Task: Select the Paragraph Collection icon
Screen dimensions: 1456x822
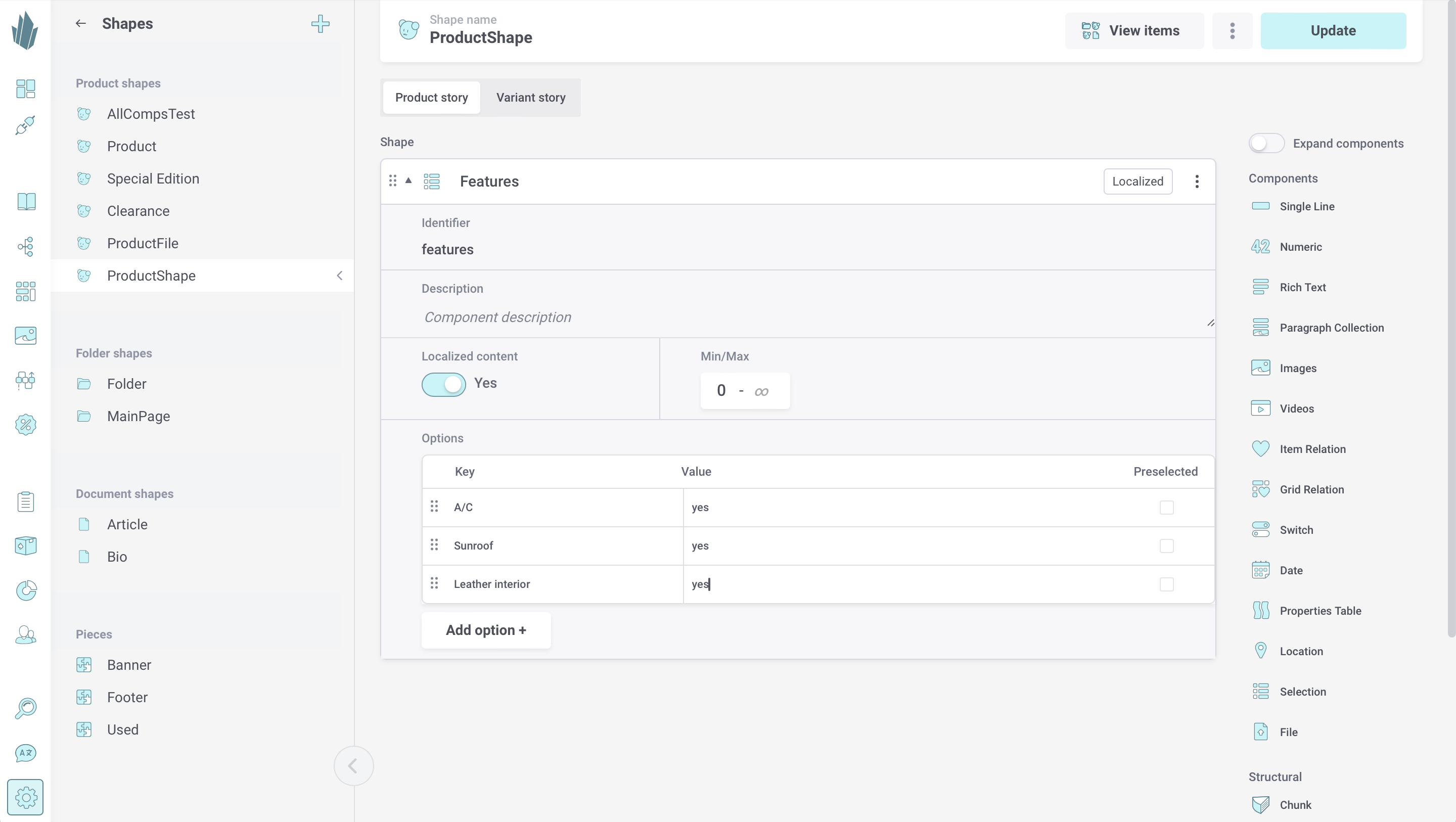Action: click(1260, 327)
